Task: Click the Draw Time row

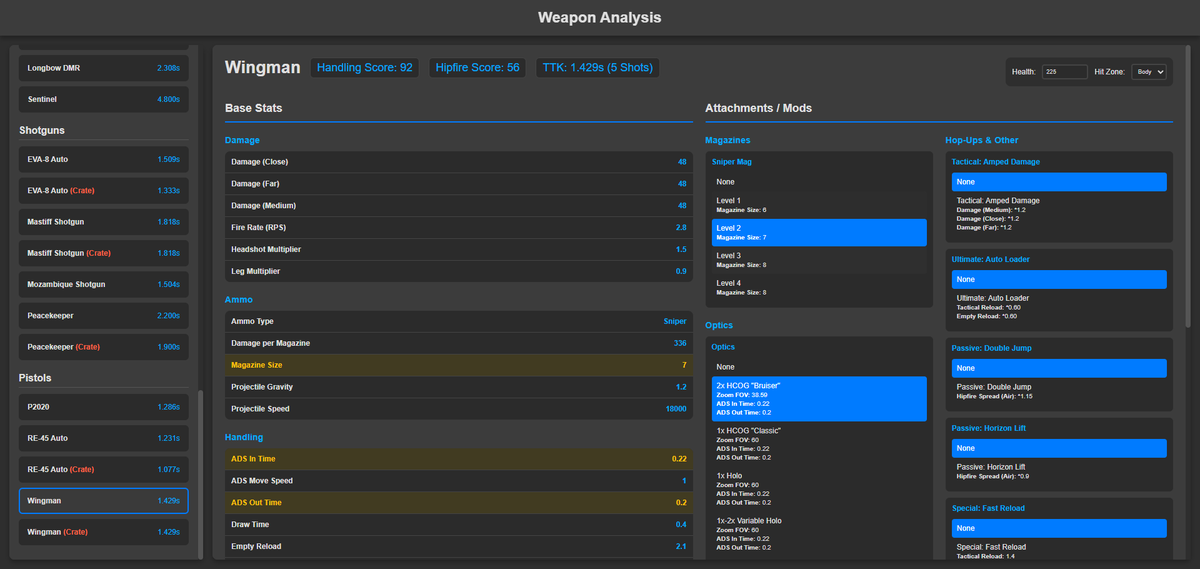Action: 459,525
